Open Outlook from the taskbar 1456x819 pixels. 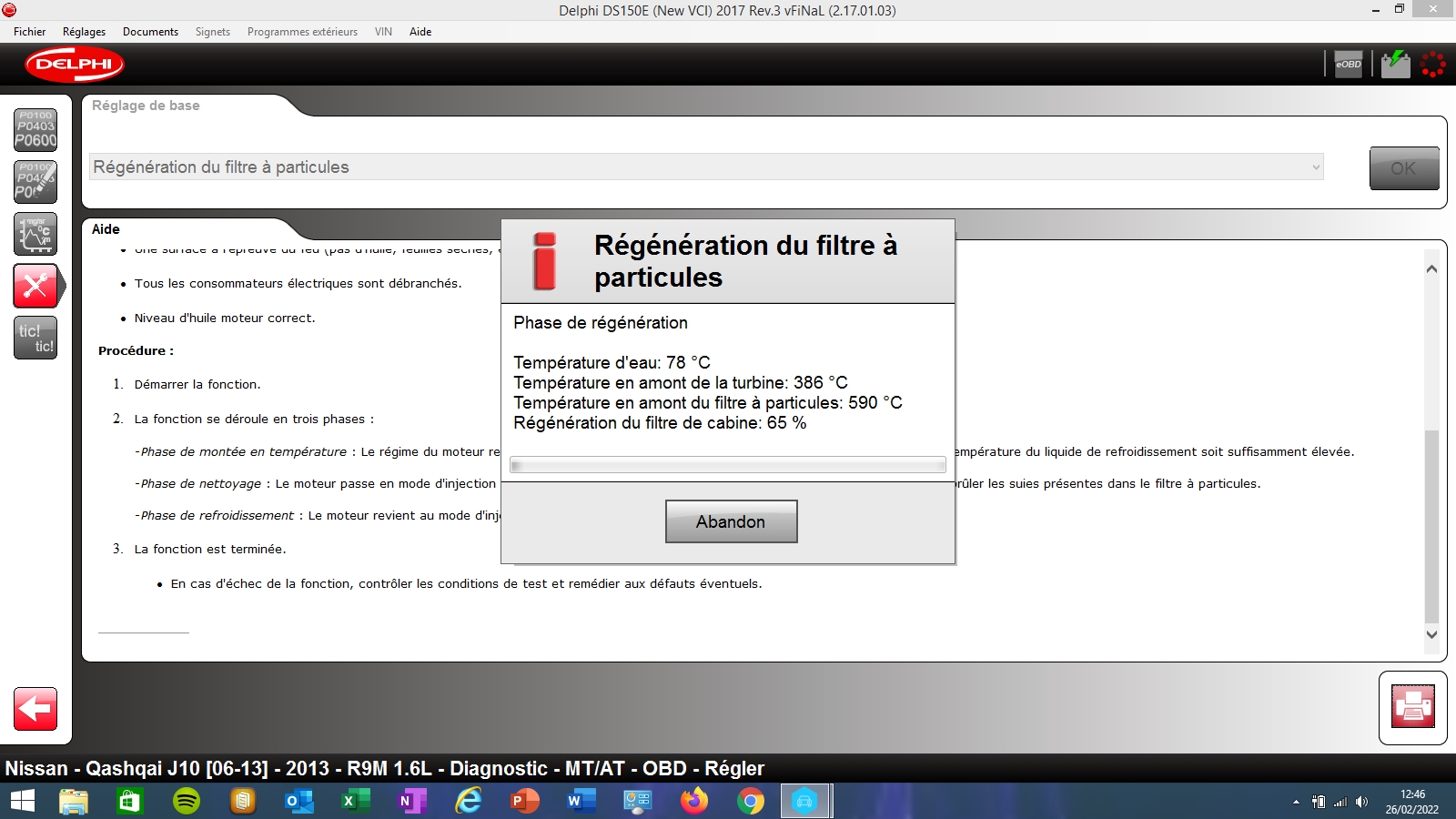coord(298,801)
